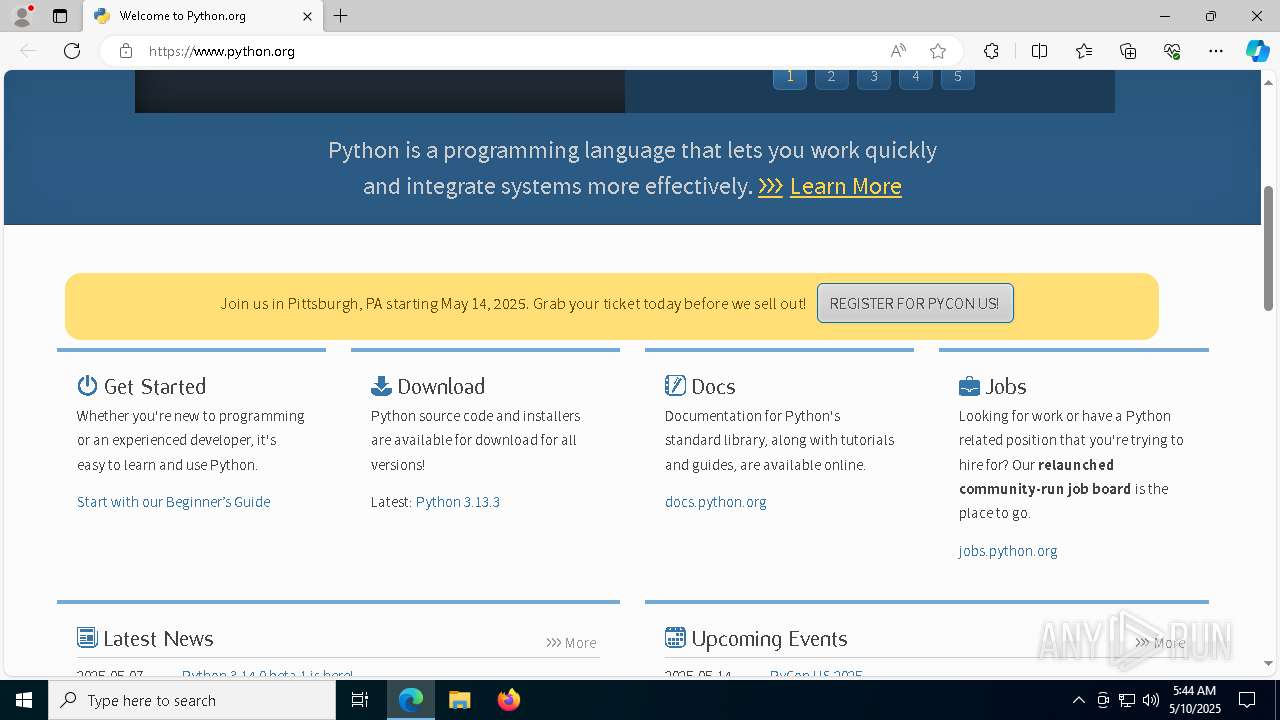Click the page vertical scrollbar thumb

pyautogui.click(x=1268, y=248)
